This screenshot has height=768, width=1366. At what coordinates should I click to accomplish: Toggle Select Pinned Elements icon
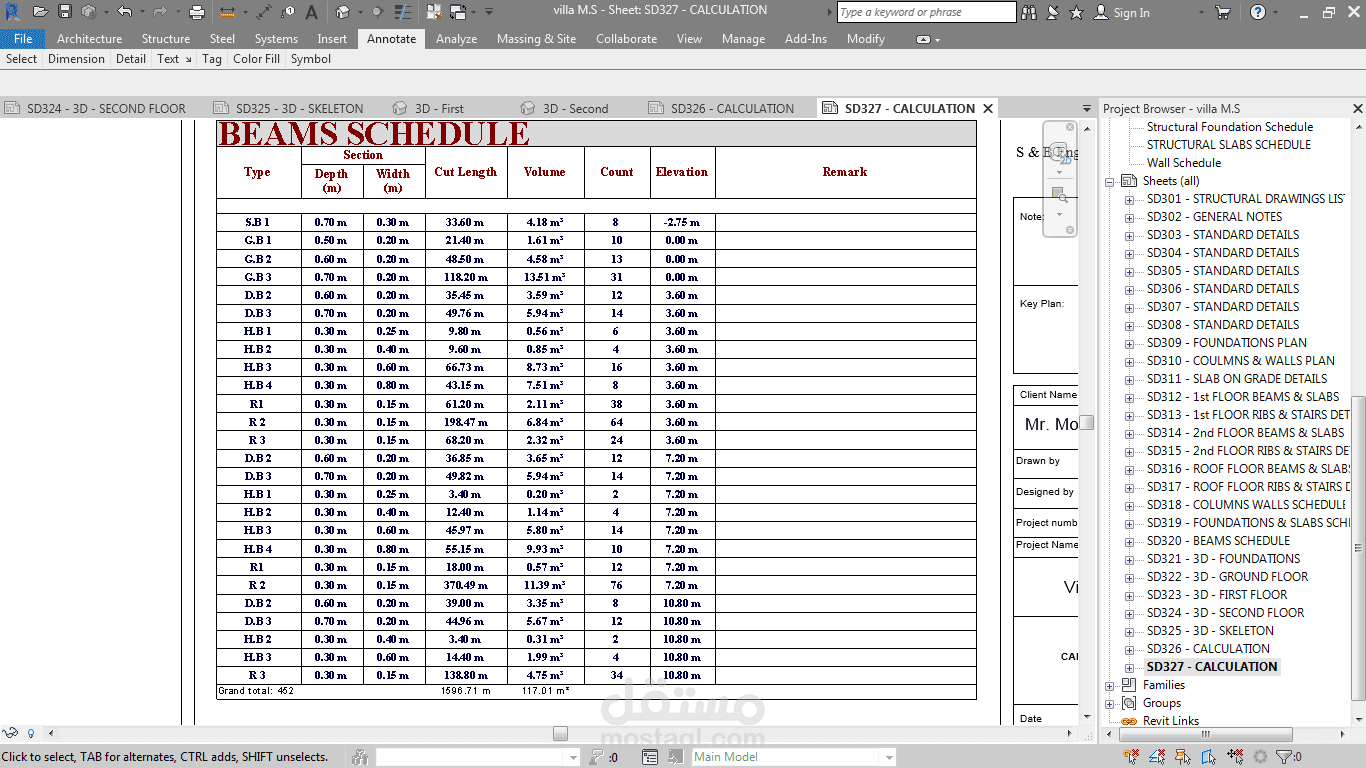pyautogui.click(x=1183, y=757)
